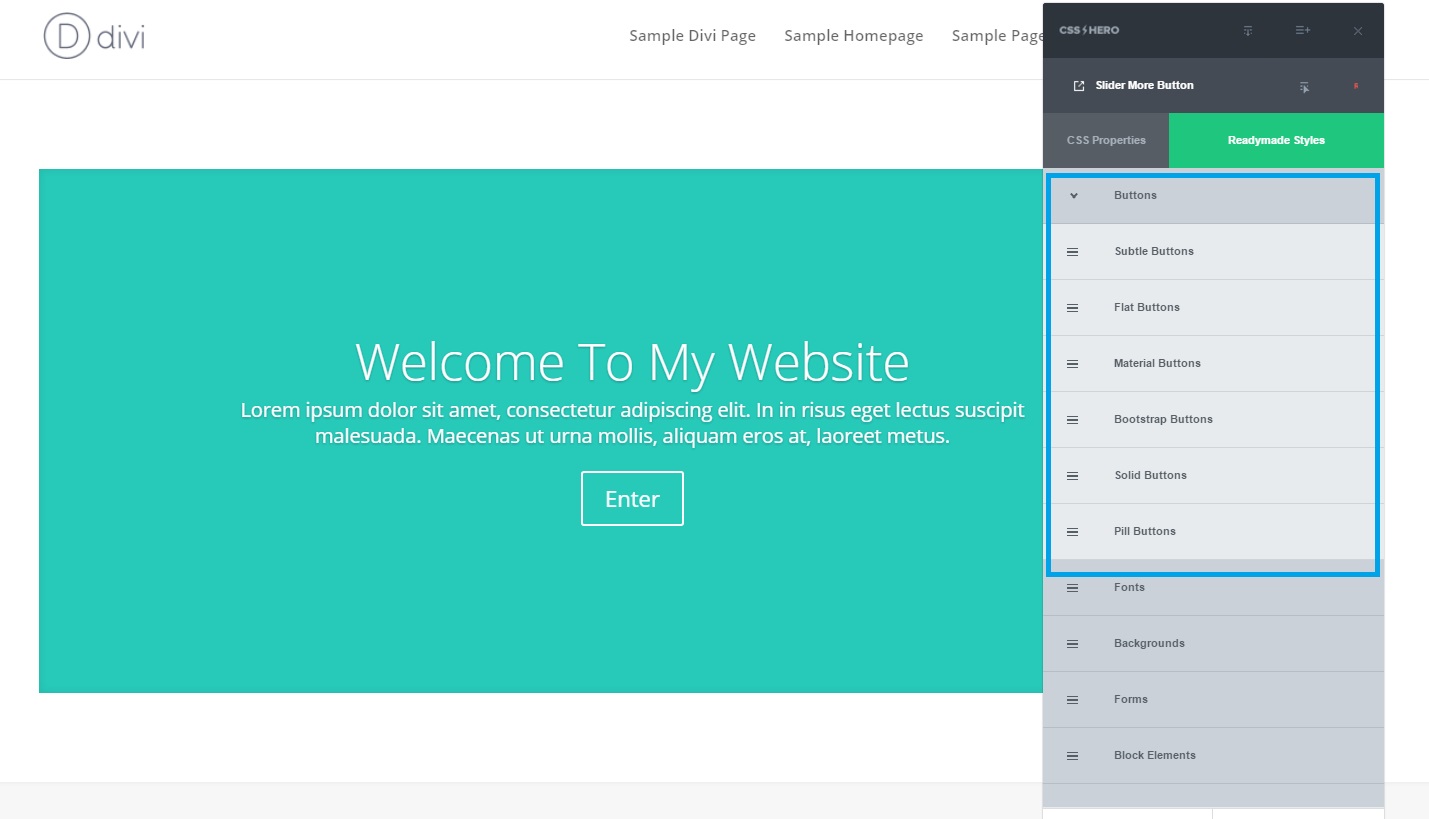Pick the Pill Buttons style
The image size is (1429, 819).
[1212, 531]
